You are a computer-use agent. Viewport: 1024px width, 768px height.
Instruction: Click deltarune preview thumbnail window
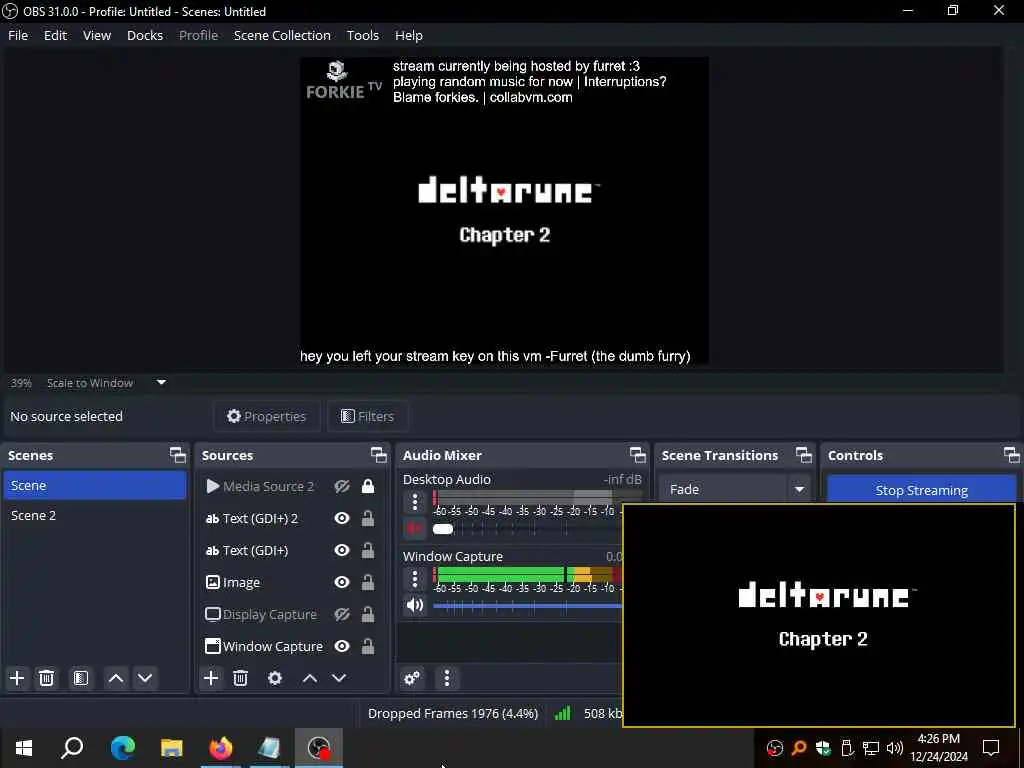pyautogui.click(x=819, y=615)
